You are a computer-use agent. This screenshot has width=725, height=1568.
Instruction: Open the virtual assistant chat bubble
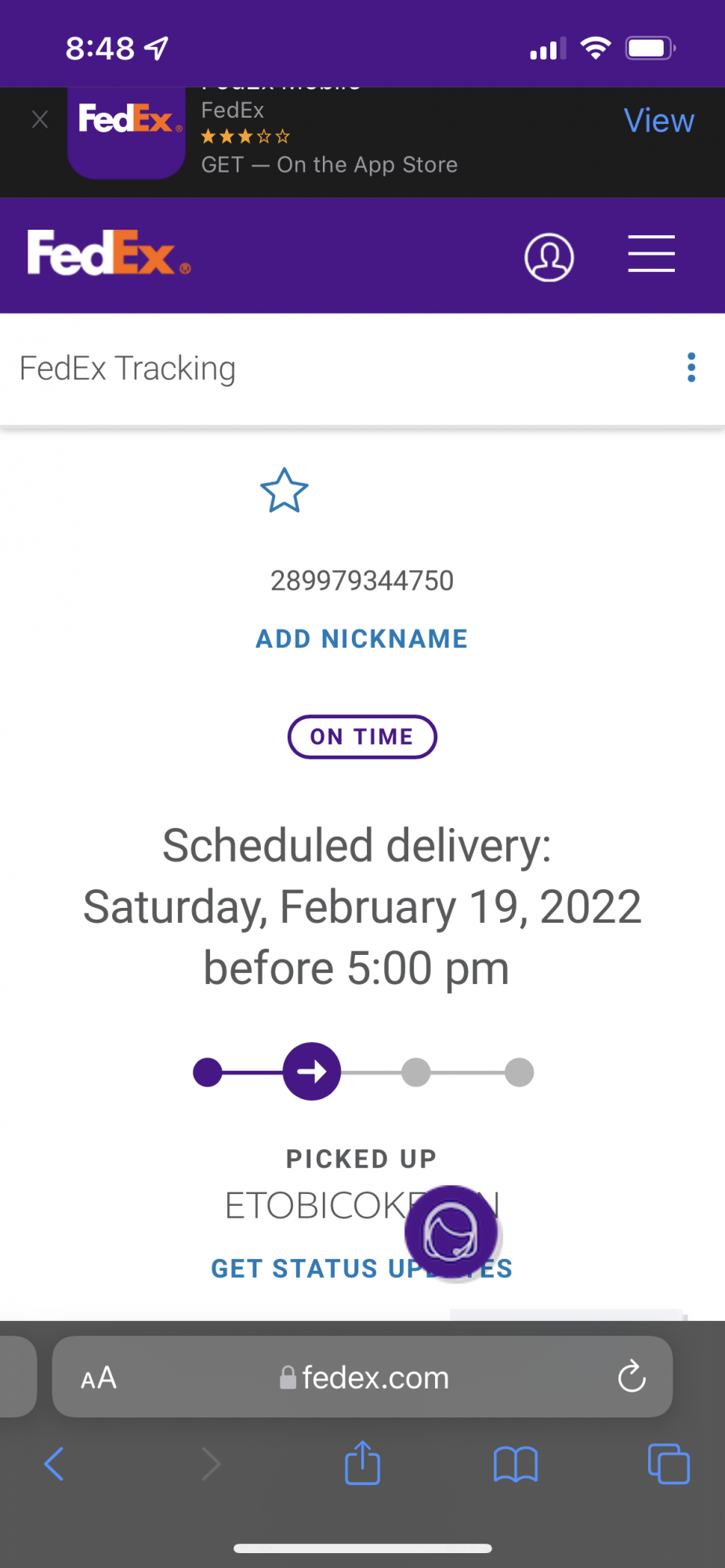(x=451, y=1232)
